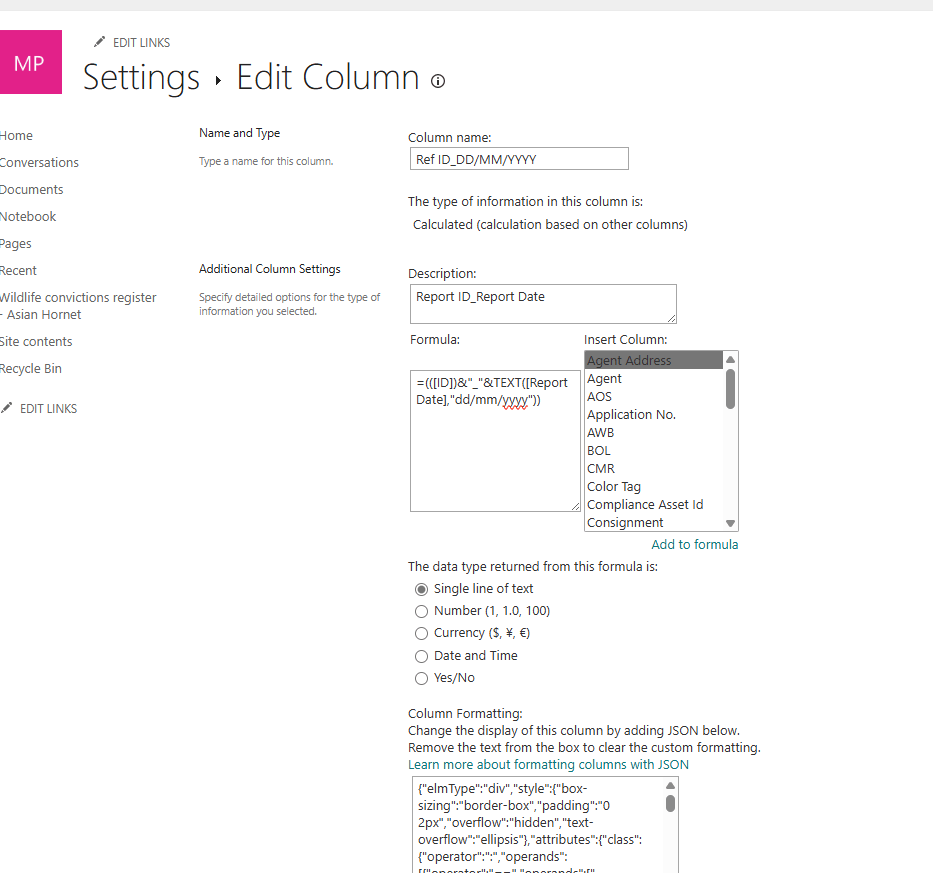Select Color Tag in Insert Column list

653,486
